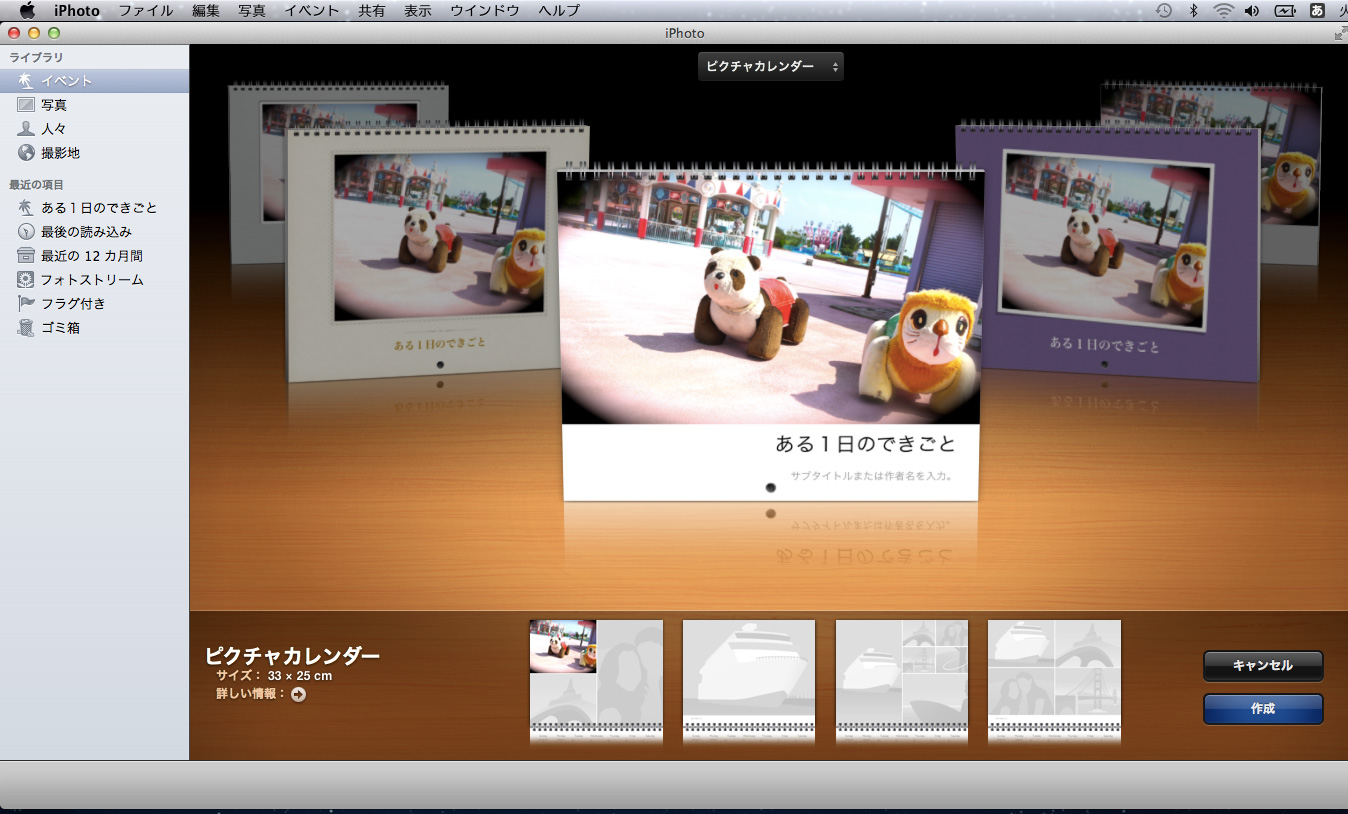Open the Photo Stream icon
Viewport: 1348px width, 814px height.
(26, 280)
